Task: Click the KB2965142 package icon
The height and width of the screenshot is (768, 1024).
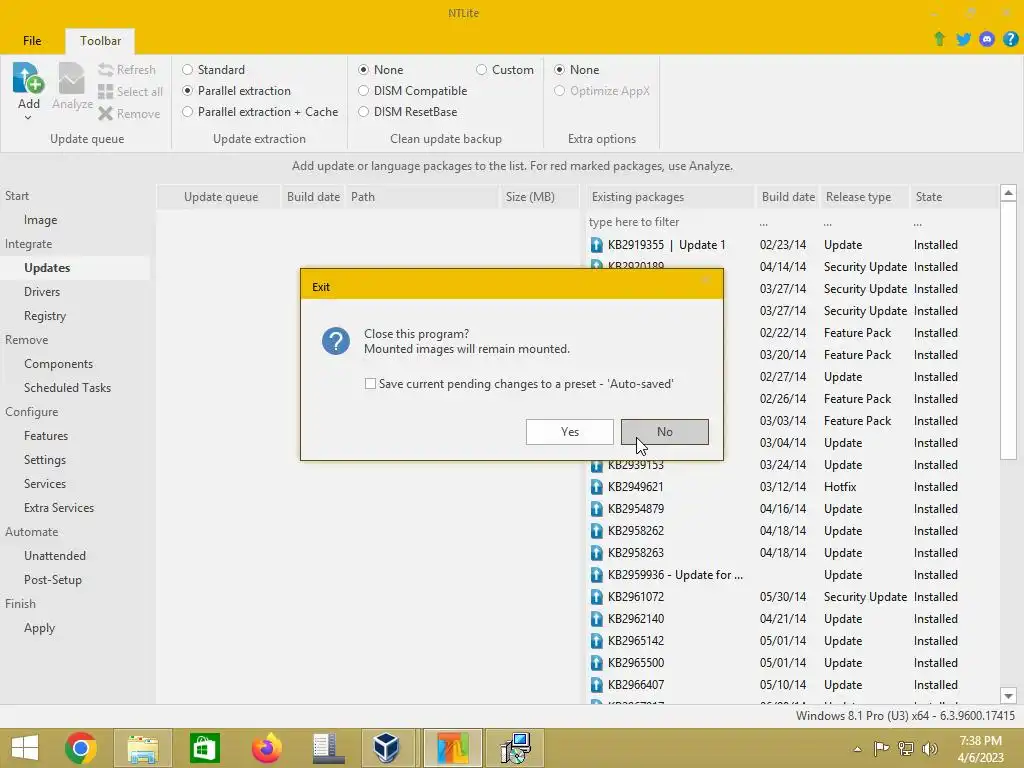Action: [x=596, y=641]
